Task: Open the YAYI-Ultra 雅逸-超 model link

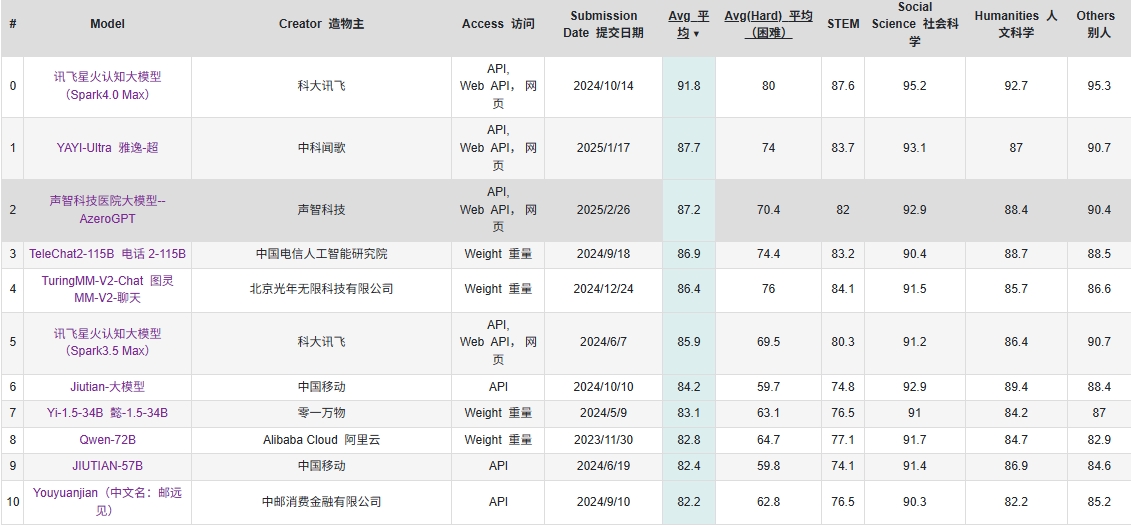Action: pyautogui.click(x=107, y=148)
